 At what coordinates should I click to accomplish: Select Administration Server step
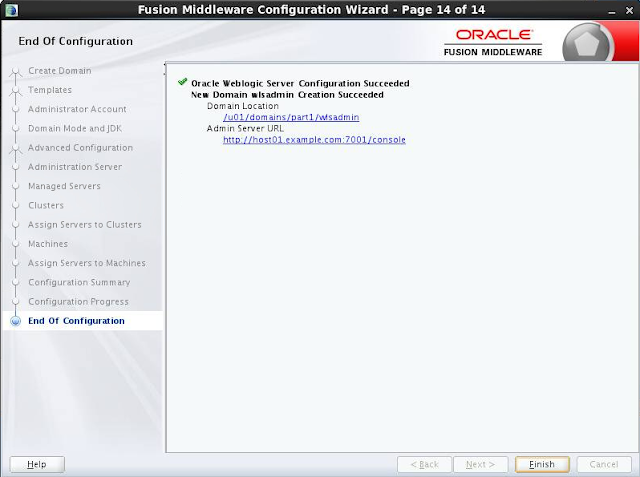(x=75, y=166)
